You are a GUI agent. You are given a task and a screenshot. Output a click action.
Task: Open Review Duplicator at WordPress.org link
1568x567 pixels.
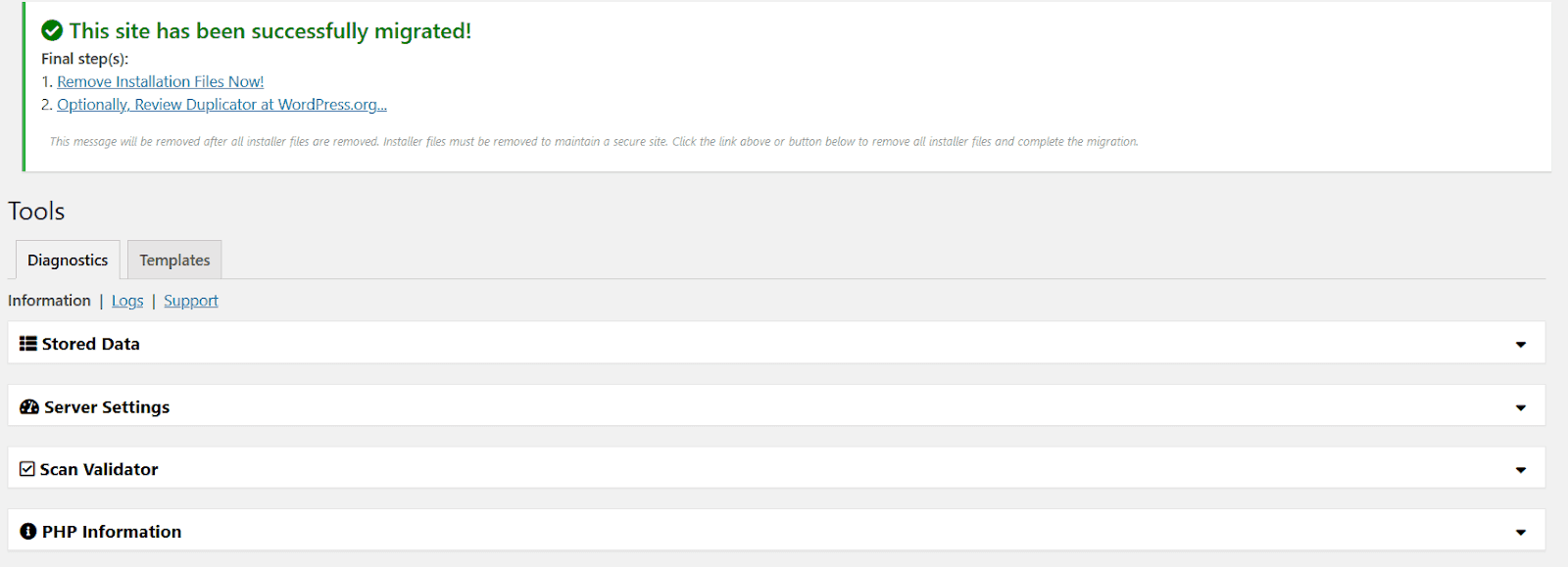(x=221, y=105)
